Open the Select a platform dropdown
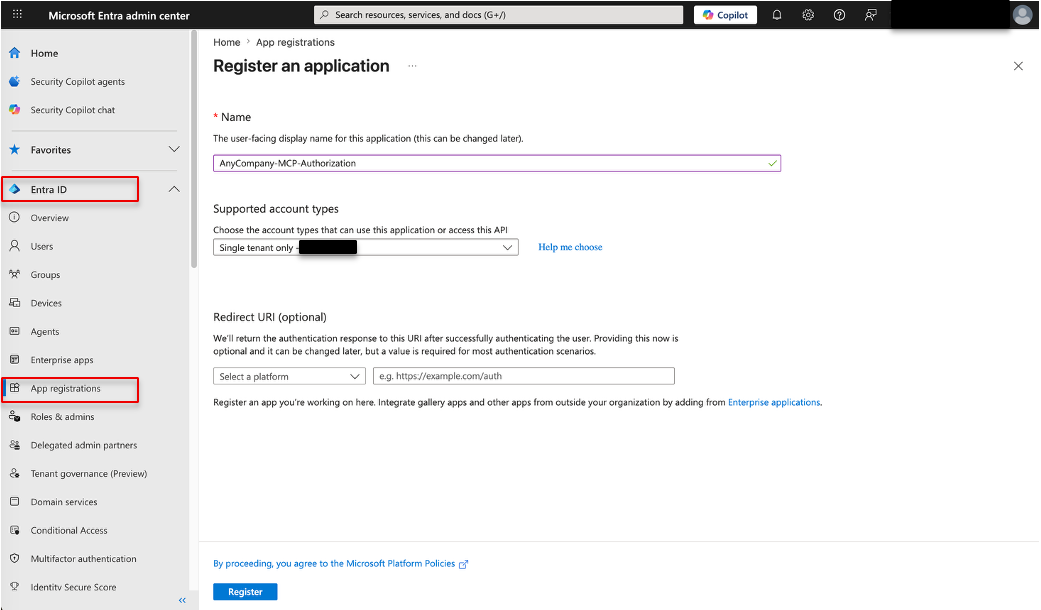 point(289,376)
